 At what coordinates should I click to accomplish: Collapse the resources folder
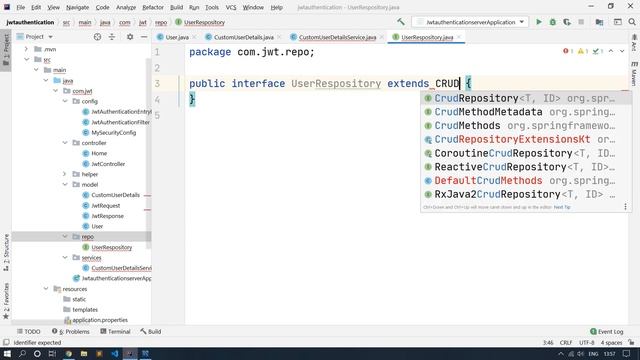(x=46, y=289)
